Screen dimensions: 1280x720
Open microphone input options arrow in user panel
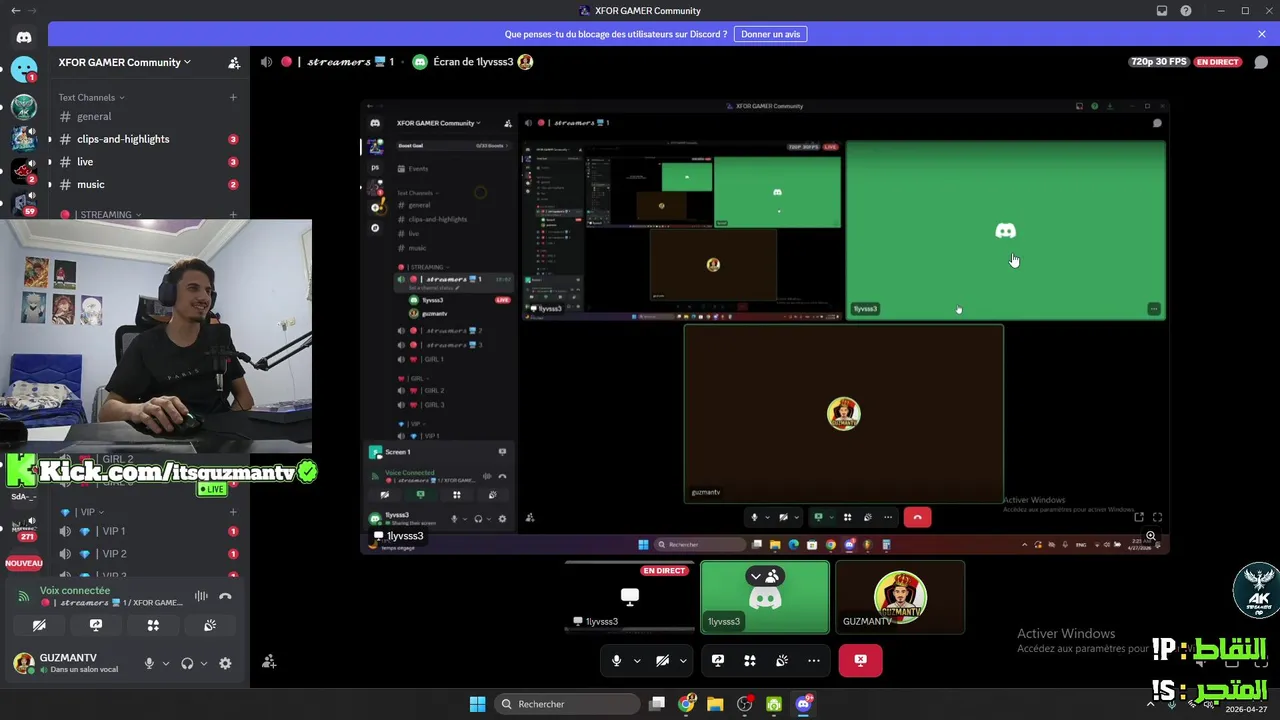[x=166, y=663]
